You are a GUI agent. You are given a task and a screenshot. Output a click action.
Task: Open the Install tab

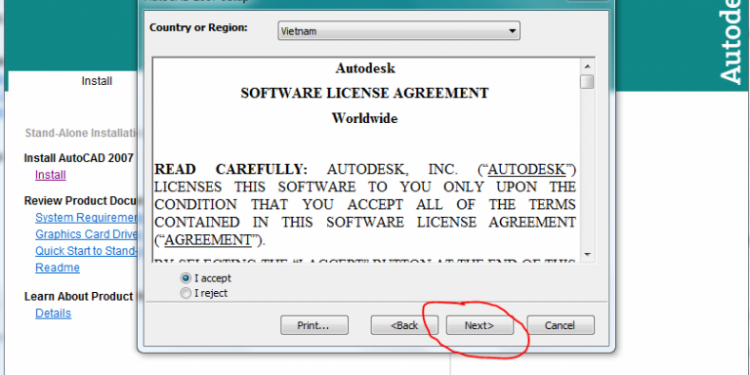pyautogui.click(x=97, y=81)
